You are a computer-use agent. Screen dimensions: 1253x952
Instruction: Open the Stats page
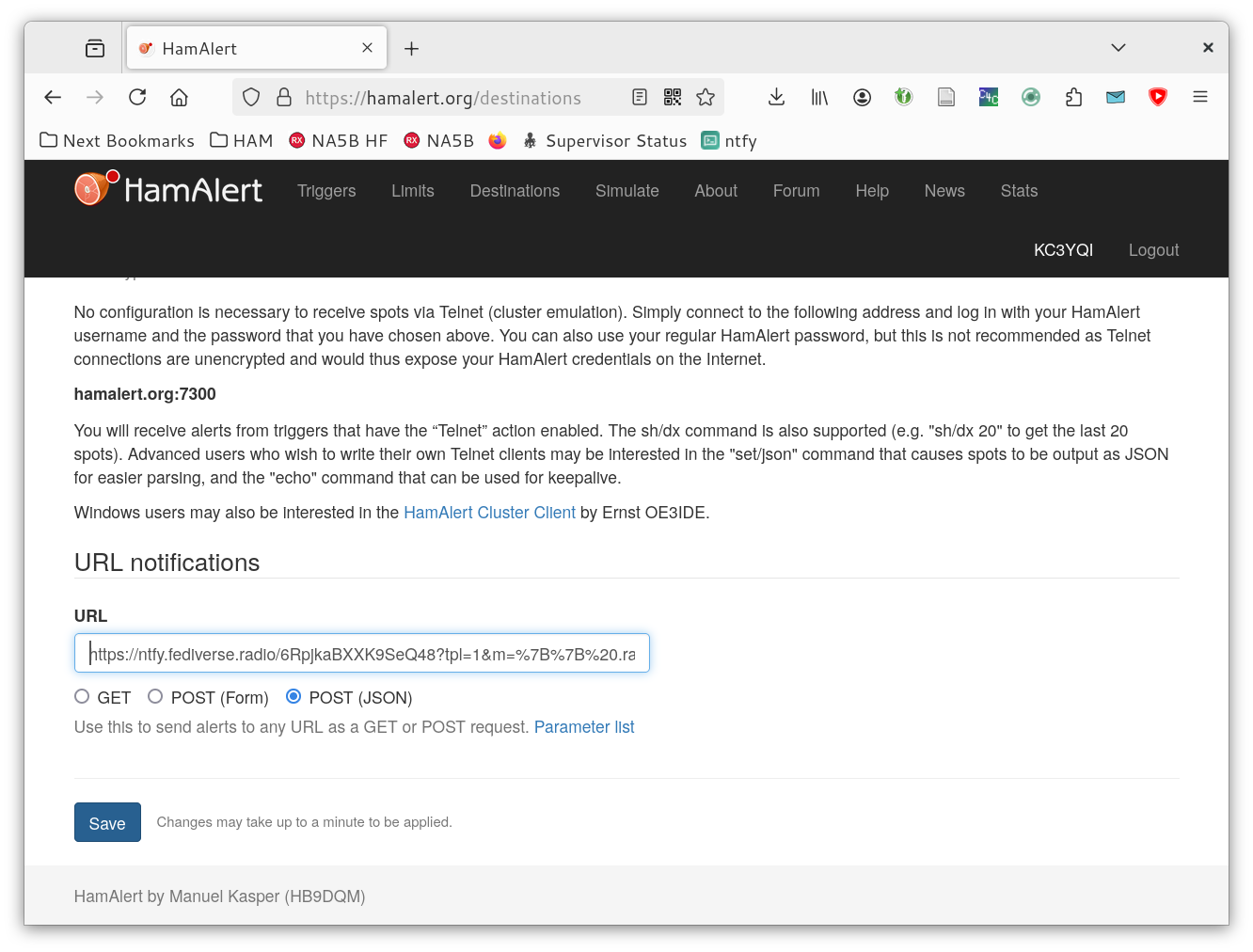[x=1019, y=191]
